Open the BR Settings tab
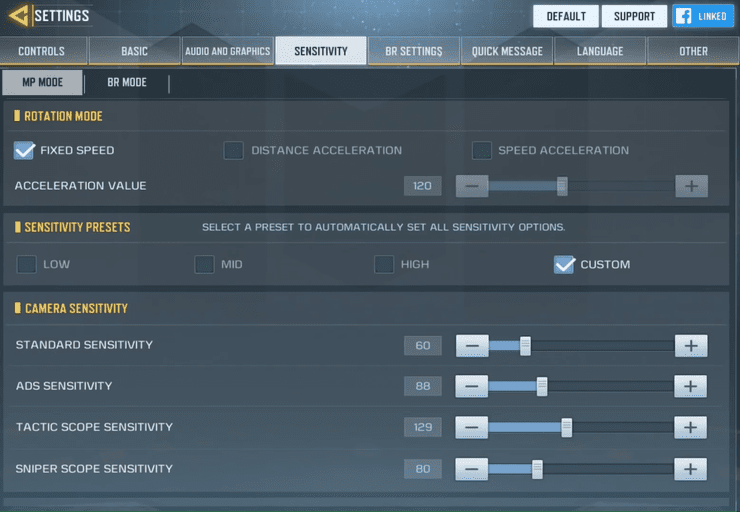This screenshot has height=512, width=740. (x=414, y=51)
